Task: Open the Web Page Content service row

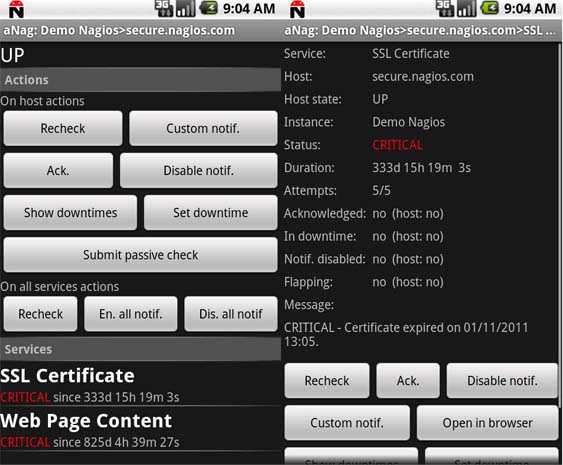Action: point(140,429)
